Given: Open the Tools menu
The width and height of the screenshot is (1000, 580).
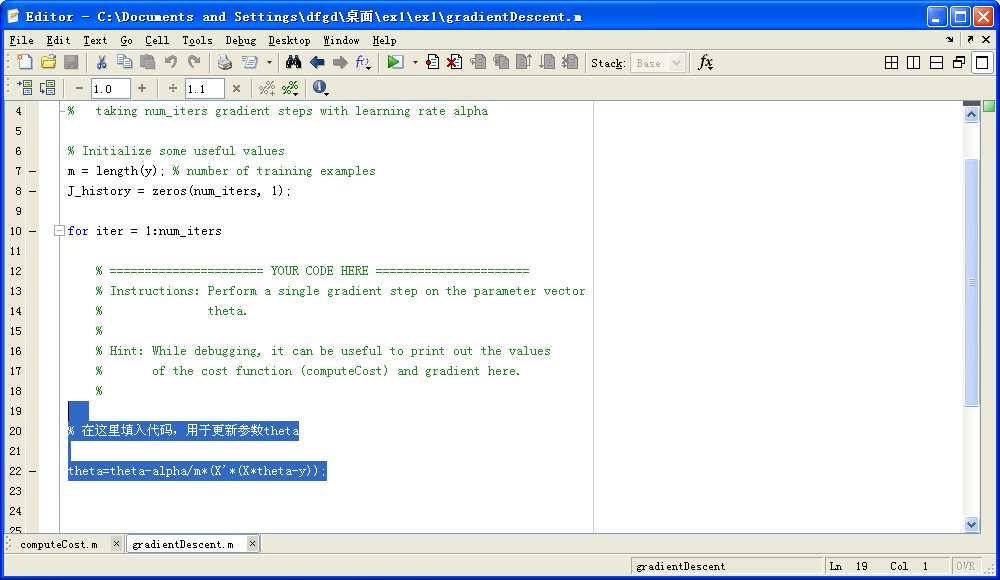Looking at the screenshot, I should point(197,40).
